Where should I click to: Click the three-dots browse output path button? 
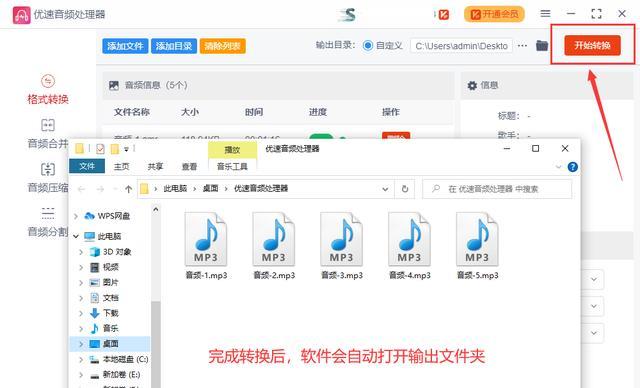coord(522,46)
